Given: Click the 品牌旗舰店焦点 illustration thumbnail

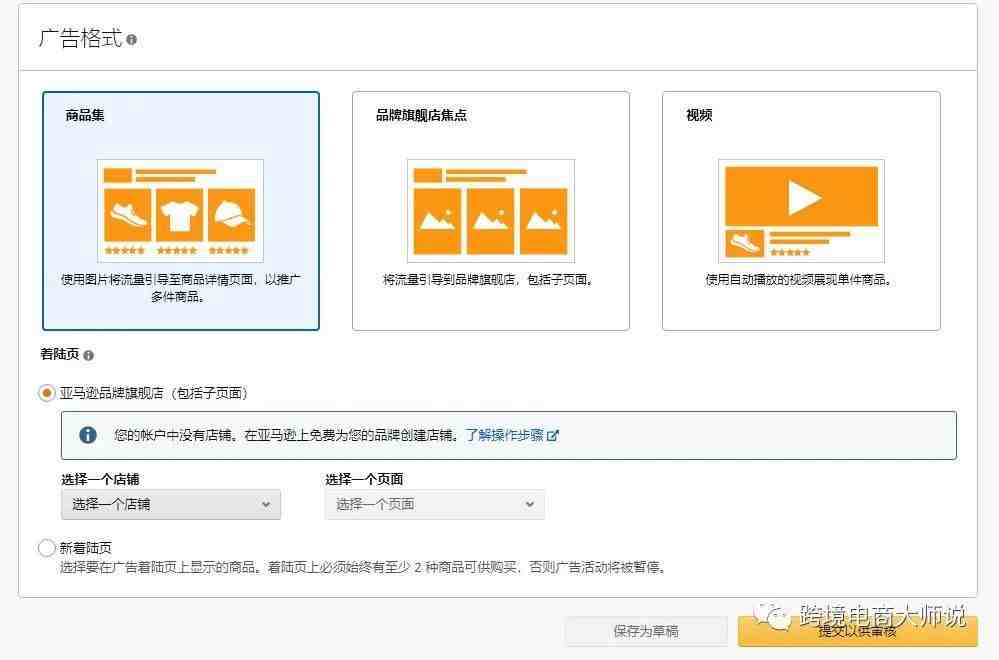Looking at the screenshot, I should pos(491,211).
